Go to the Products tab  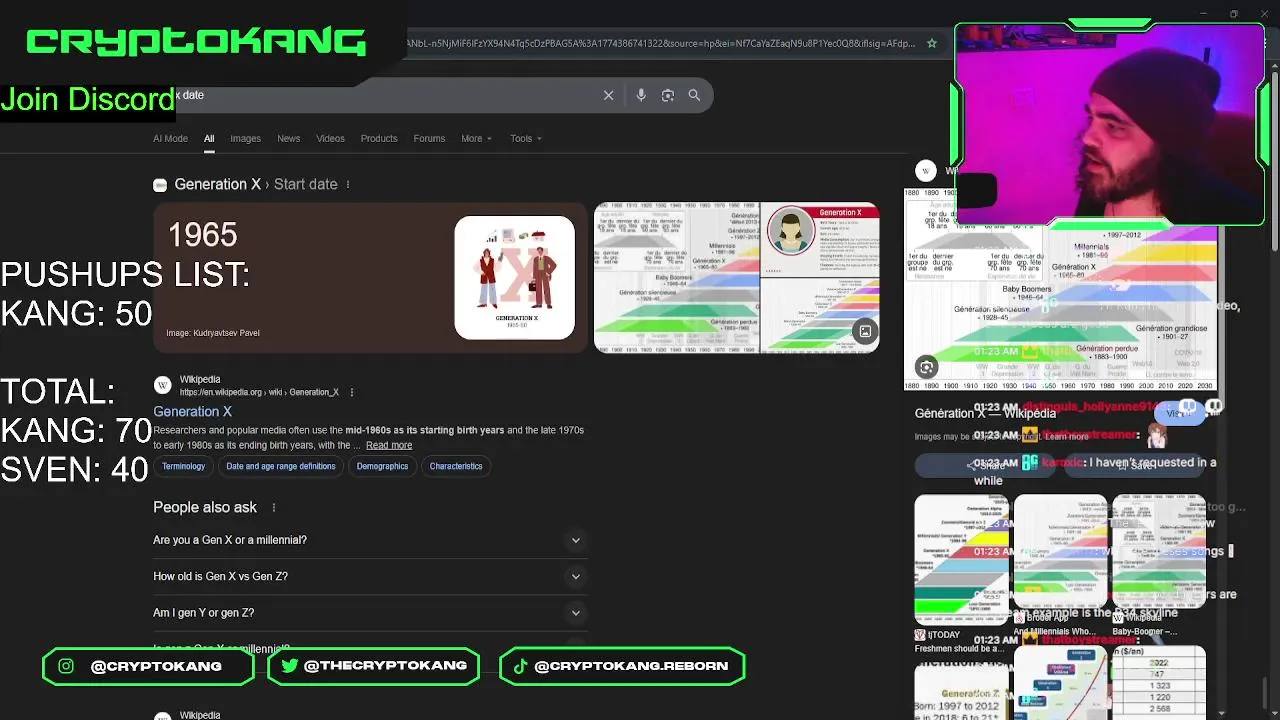coord(379,139)
